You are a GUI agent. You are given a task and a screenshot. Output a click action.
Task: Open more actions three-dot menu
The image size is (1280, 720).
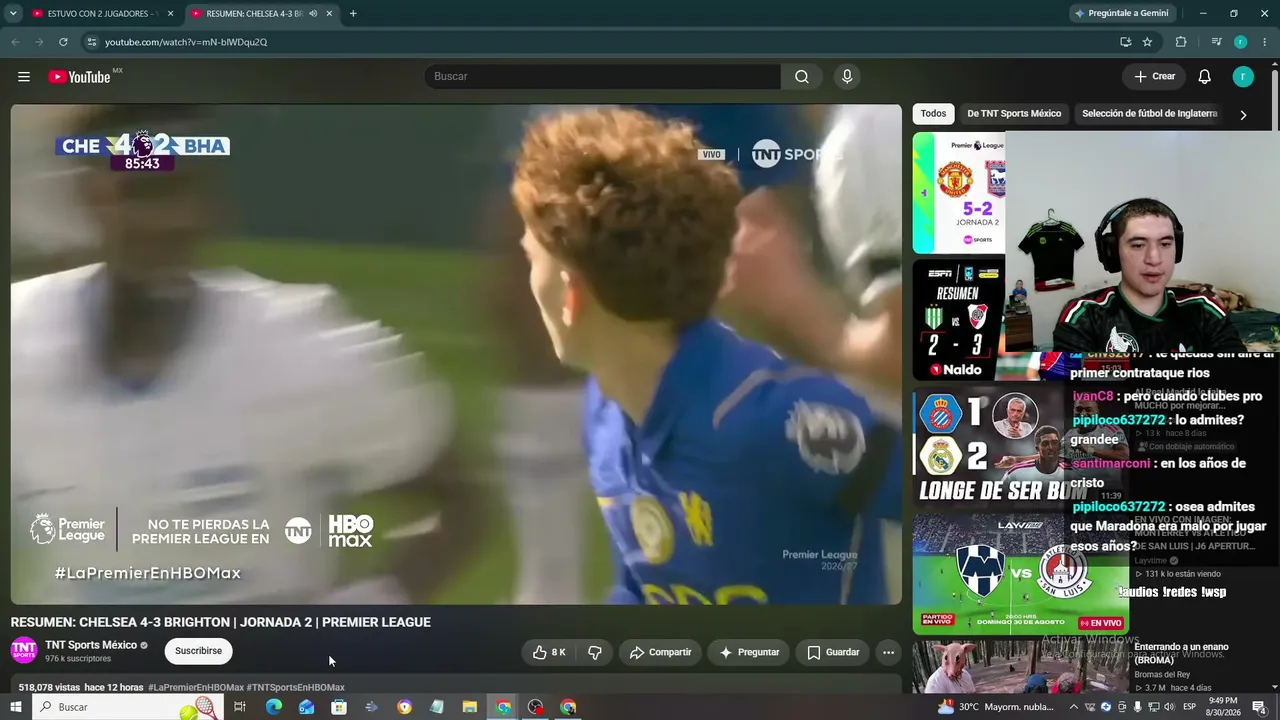coord(888,652)
